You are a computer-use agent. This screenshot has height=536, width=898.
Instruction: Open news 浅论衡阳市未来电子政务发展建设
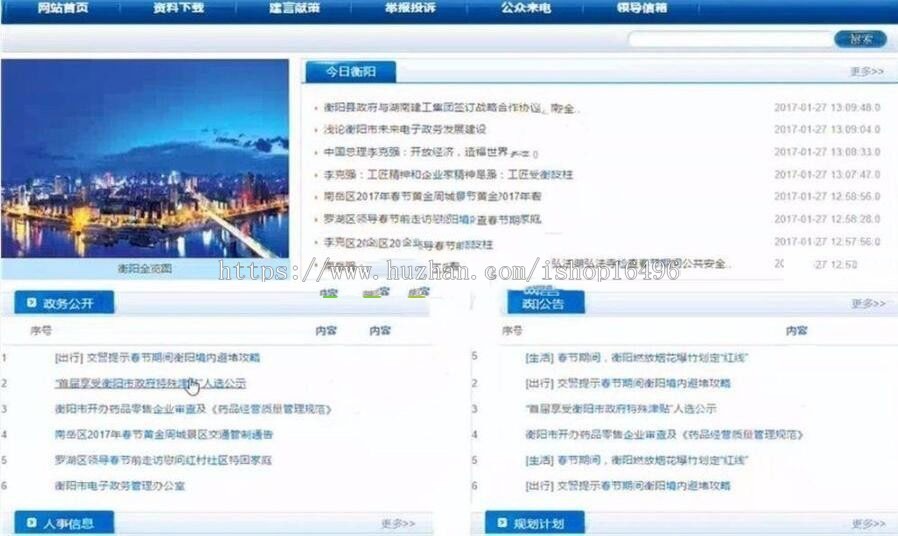point(405,129)
